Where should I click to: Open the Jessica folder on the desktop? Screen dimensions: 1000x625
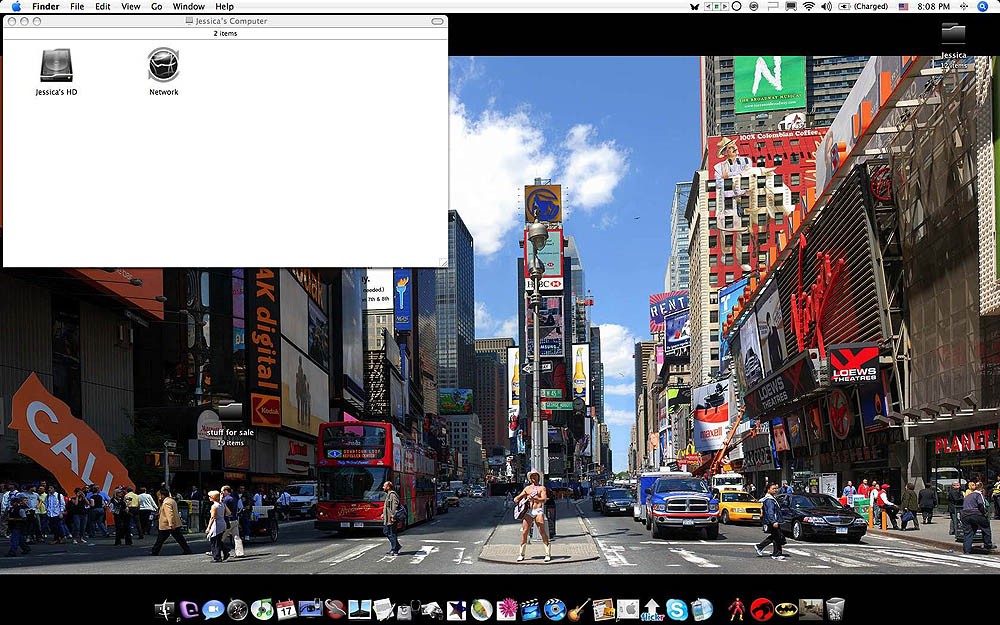pos(953,33)
